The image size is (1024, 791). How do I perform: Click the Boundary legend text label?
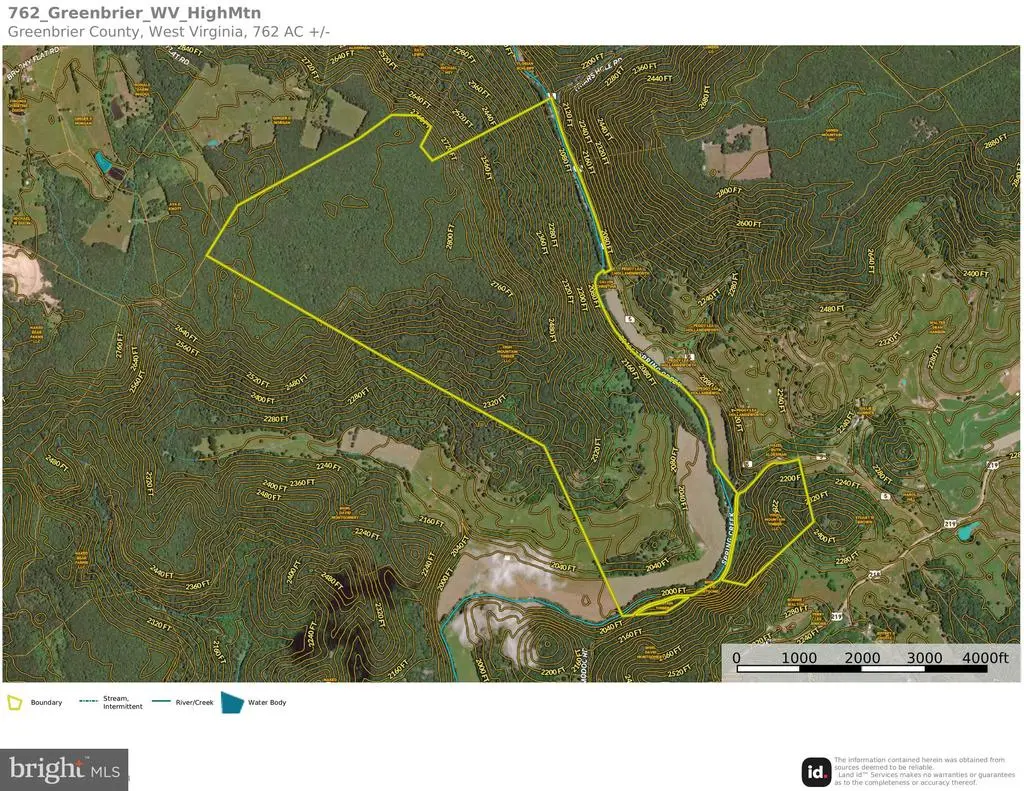pos(46,703)
